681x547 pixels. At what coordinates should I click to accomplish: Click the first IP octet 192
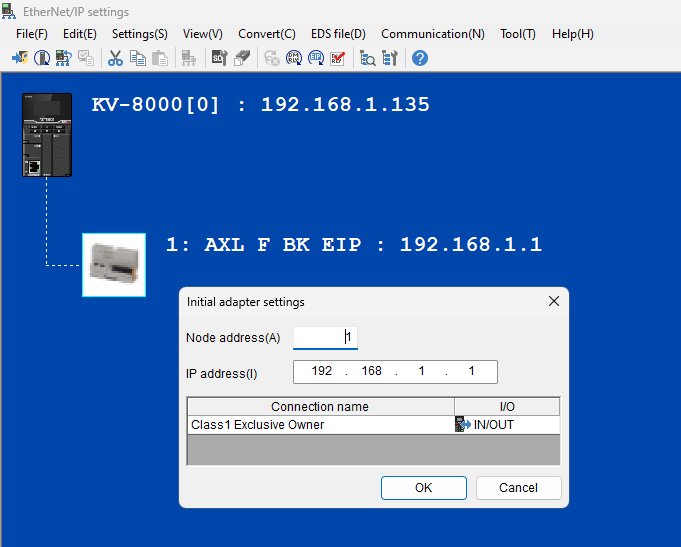[321, 371]
